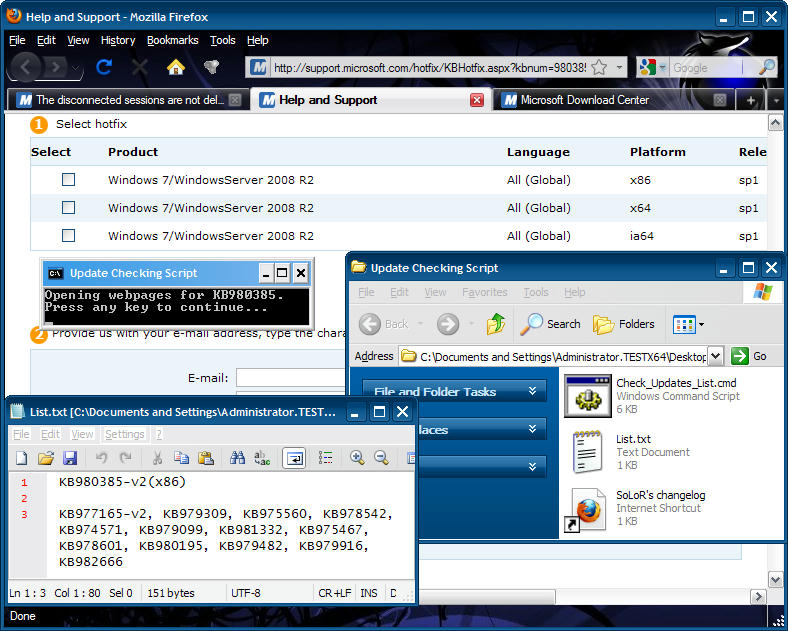Click editor Find binoculars icon
Image resolution: width=788 pixels, height=631 pixels.
tap(237, 458)
